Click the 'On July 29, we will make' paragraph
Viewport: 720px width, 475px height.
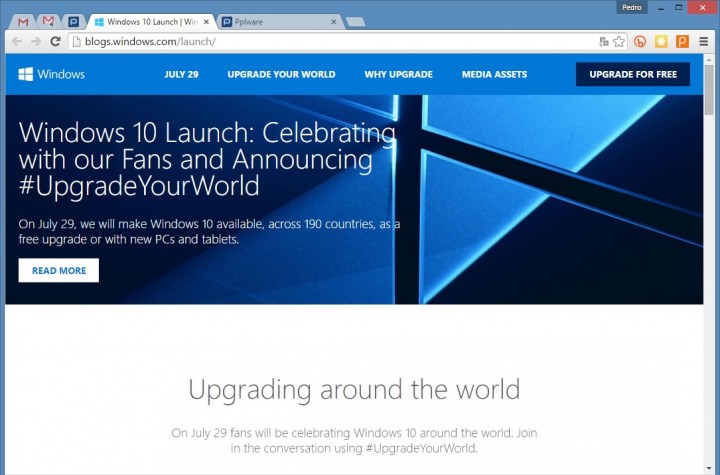(209, 232)
